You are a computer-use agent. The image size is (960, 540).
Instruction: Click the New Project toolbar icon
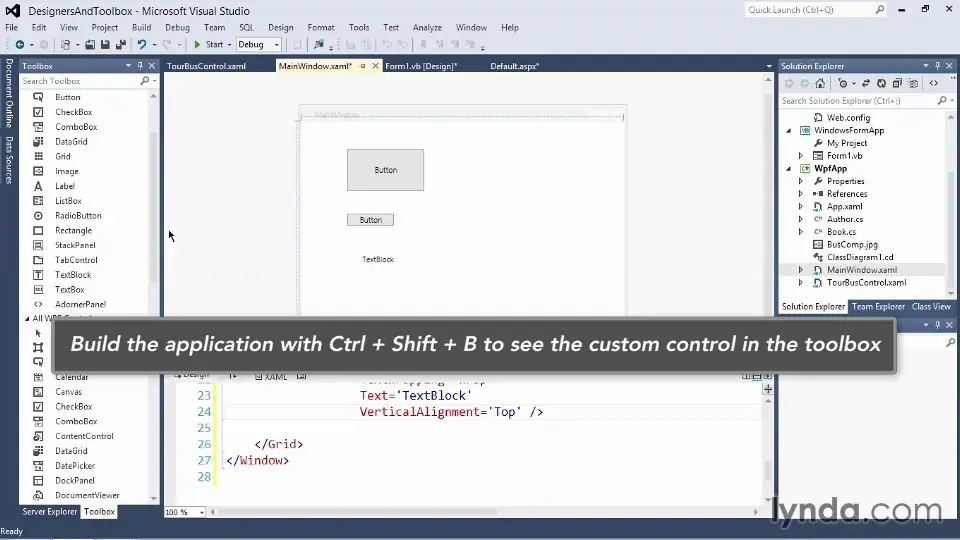65,45
